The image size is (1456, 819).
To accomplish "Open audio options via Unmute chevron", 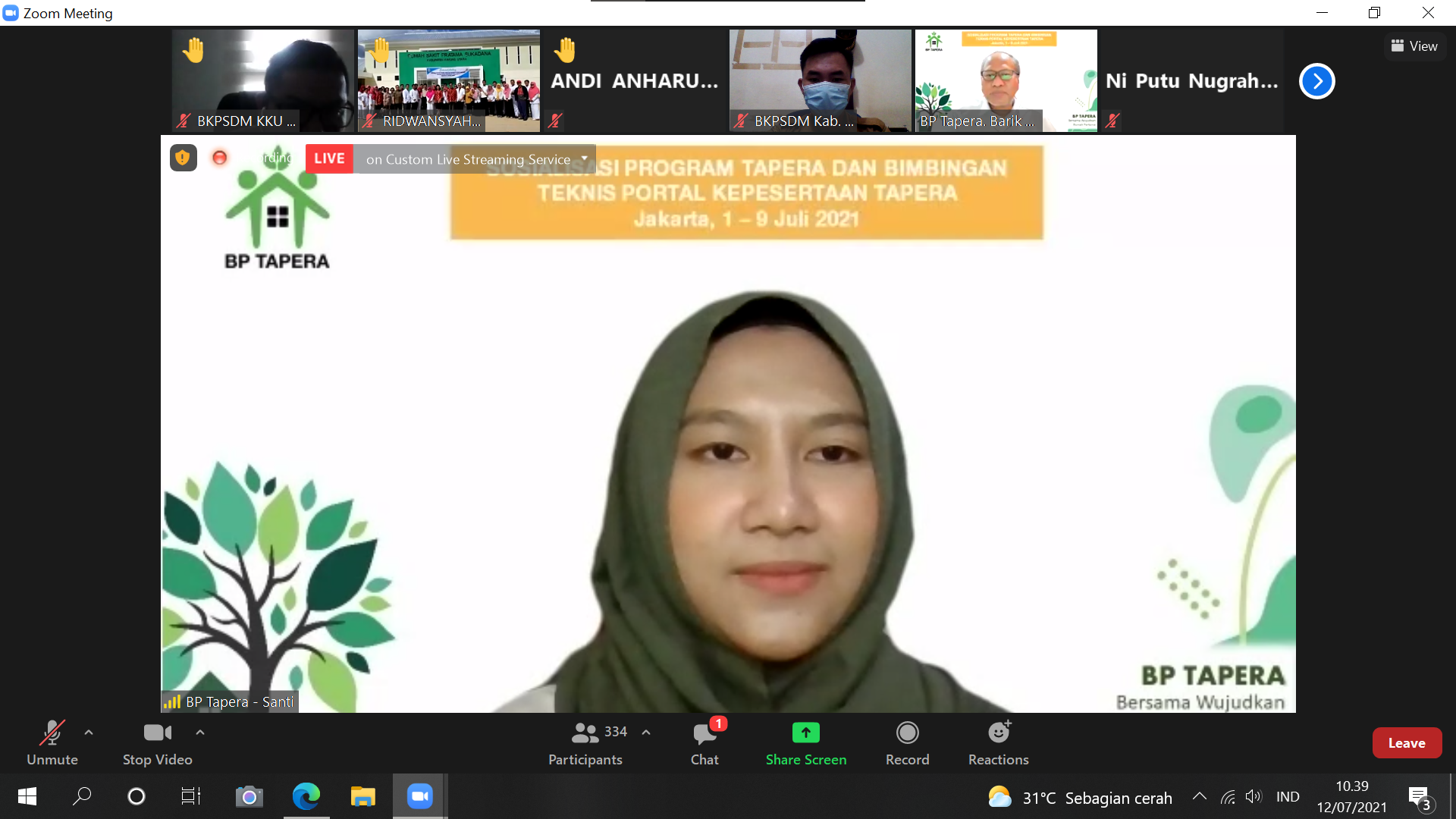I will tap(88, 733).
